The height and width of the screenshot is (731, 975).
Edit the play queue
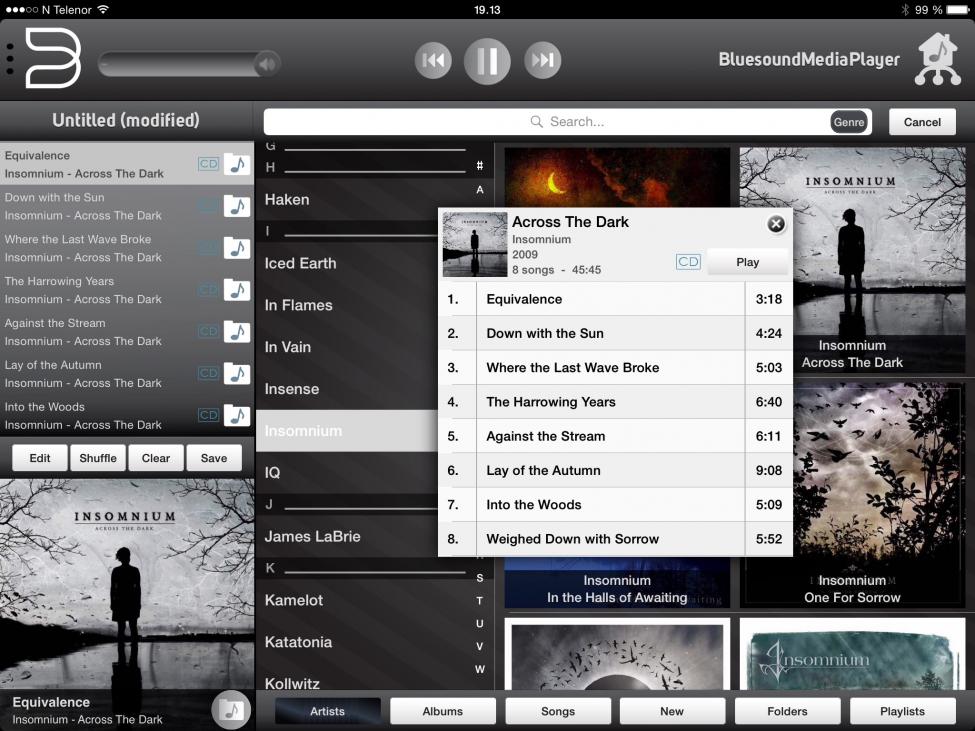coord(40,458)
